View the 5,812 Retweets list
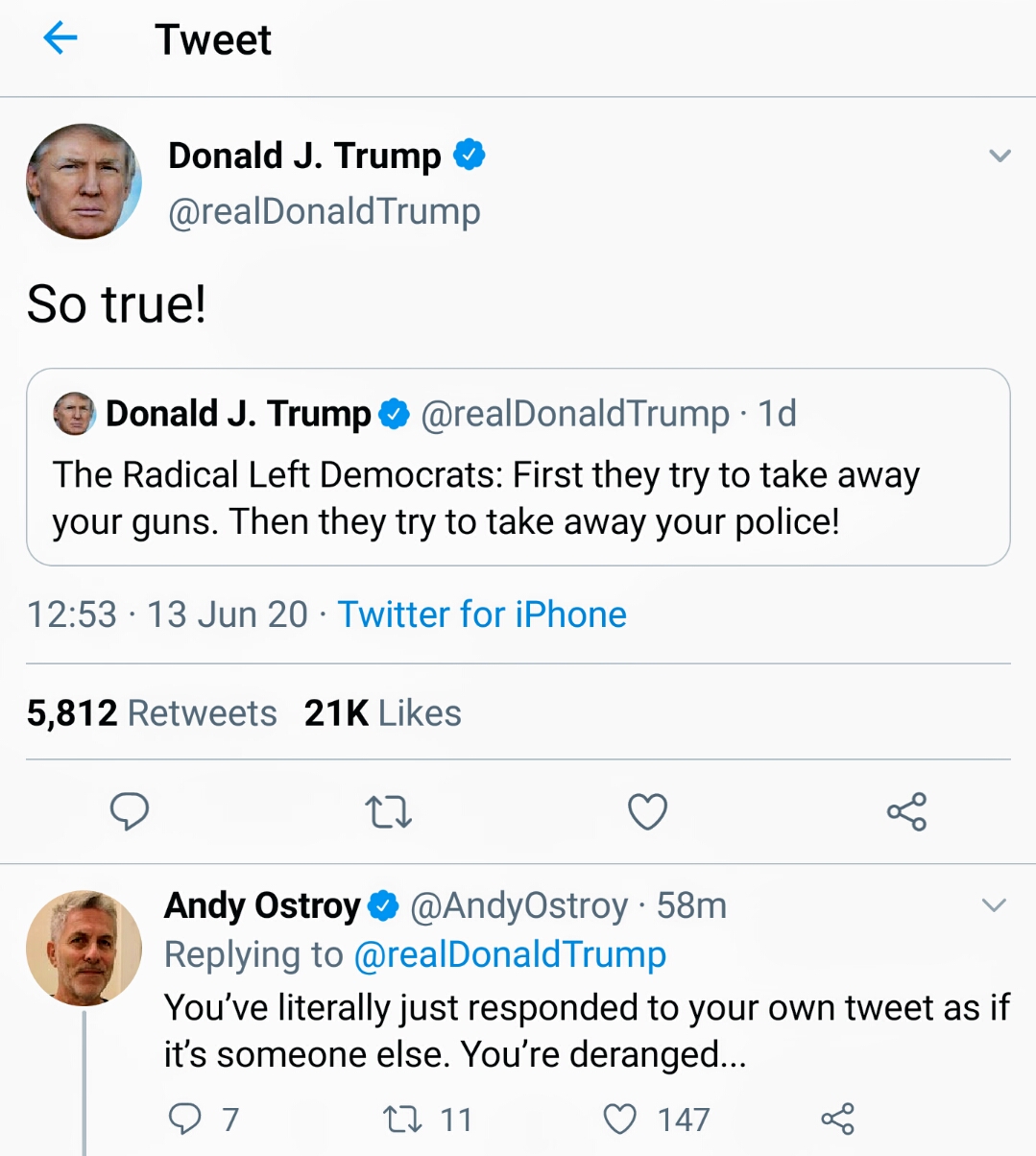 (x=152, y=713)
